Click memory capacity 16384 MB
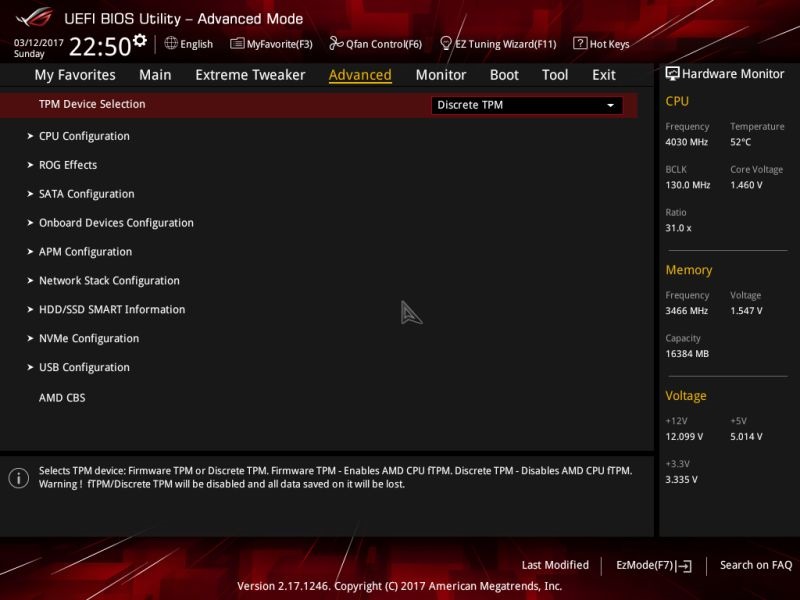Image resolution: width=800 pixels, height=600 pixels. point(687,354)
